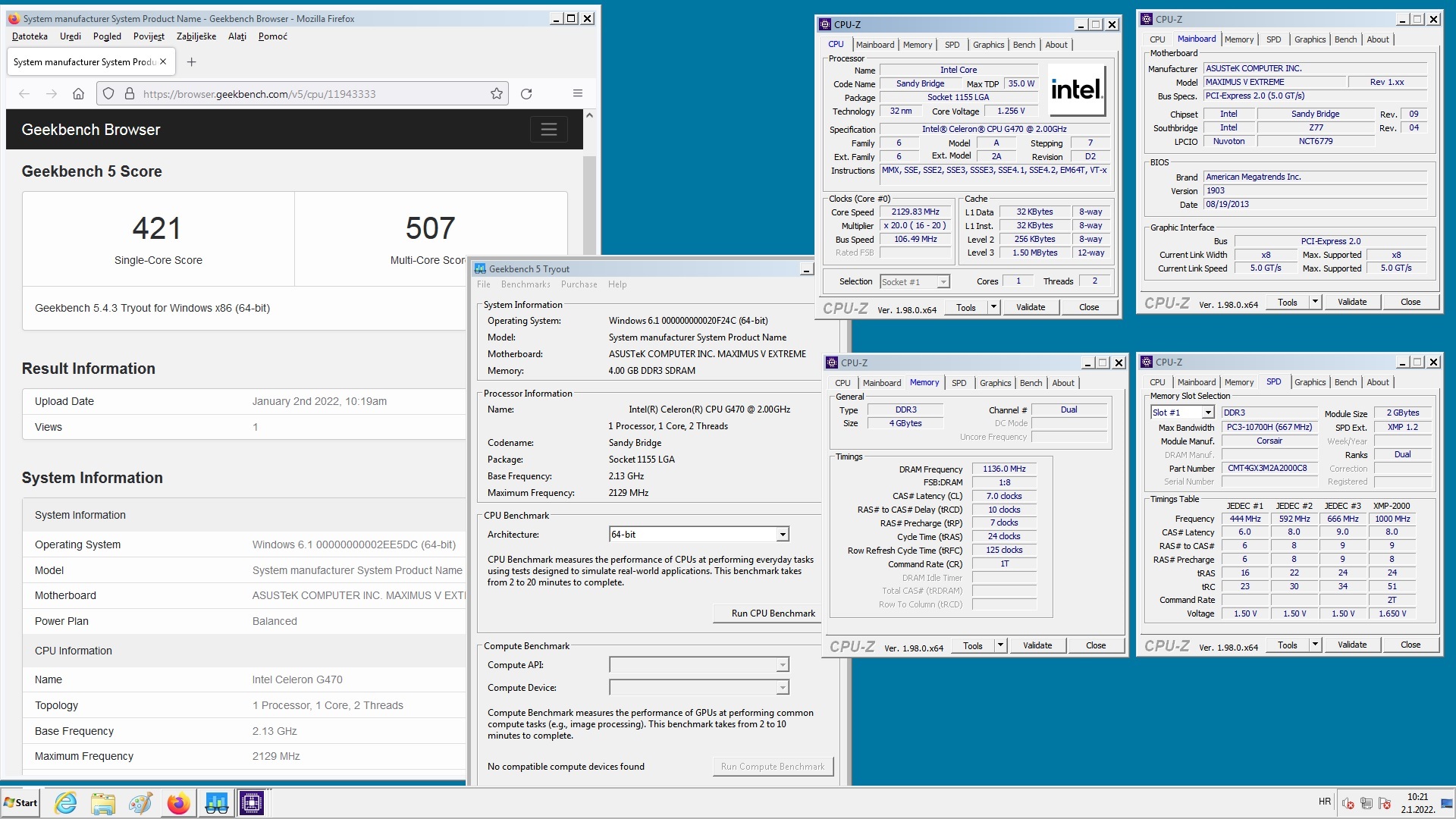
Task: Click Validate in CPU-Z CPU window
Action: click(1031, 307)
